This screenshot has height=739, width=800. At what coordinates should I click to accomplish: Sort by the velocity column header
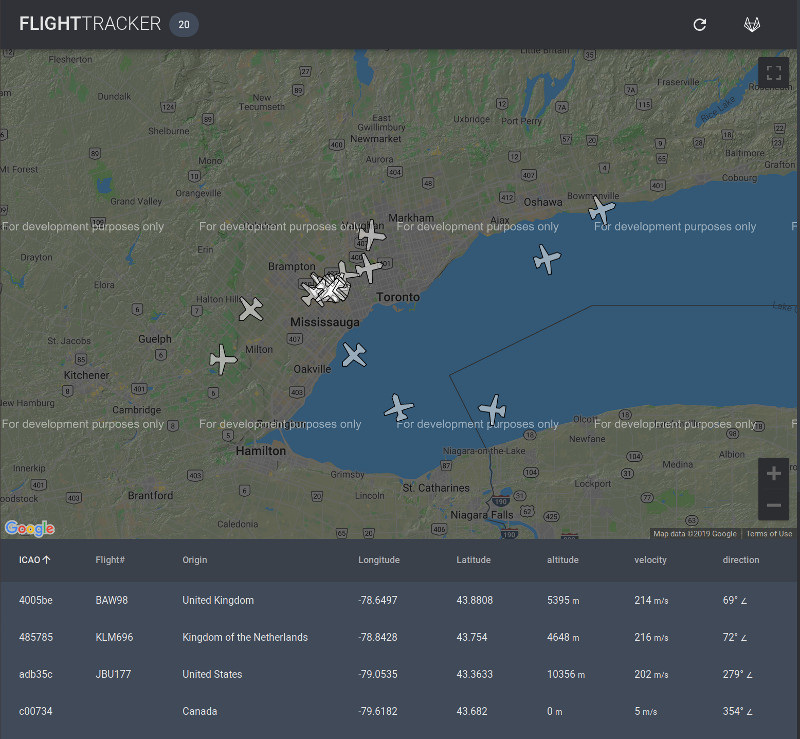[x=651, y=560]
